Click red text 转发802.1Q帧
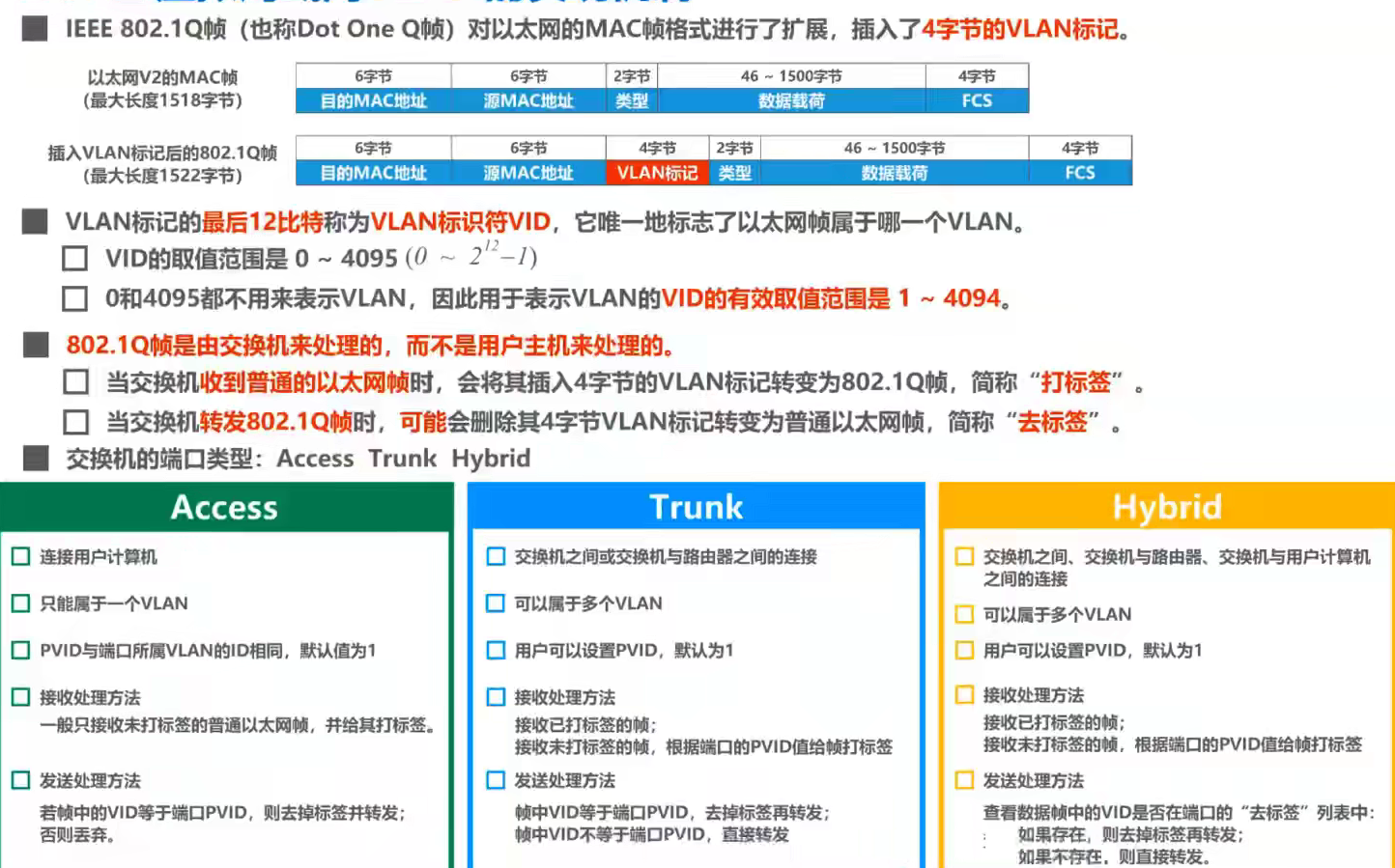The image size is (1395, 868). pyautogui.click(x=275, y=422)
